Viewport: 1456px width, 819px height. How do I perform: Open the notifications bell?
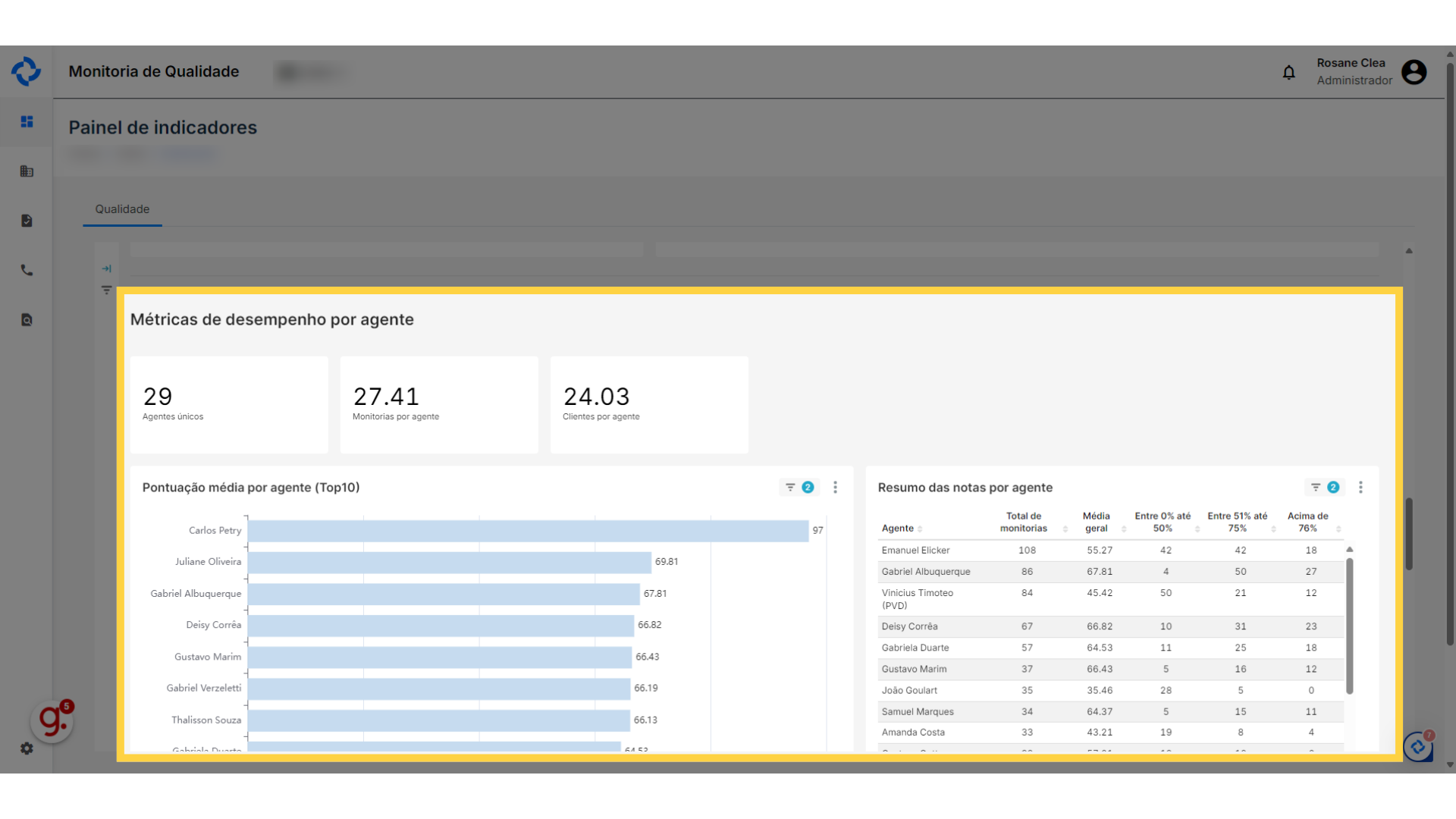click(x=1288, y=72)
